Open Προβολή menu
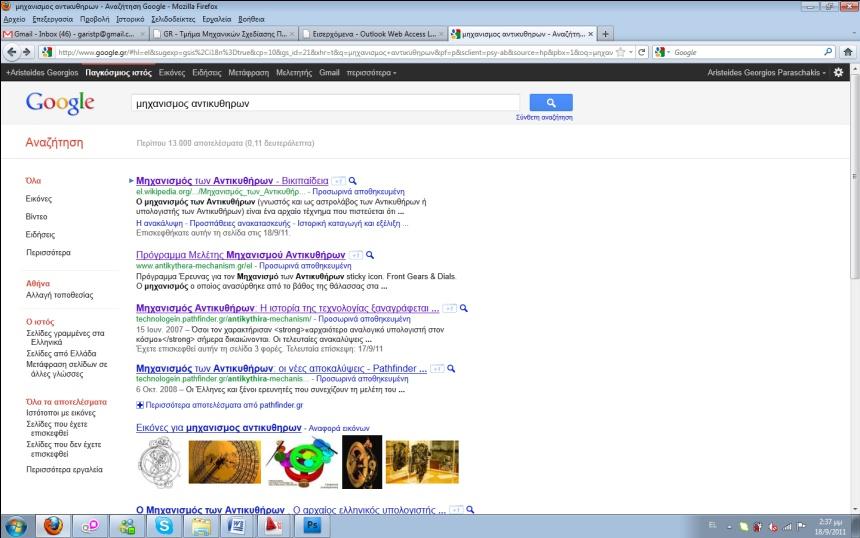860x538 pixels. (94, 19)
